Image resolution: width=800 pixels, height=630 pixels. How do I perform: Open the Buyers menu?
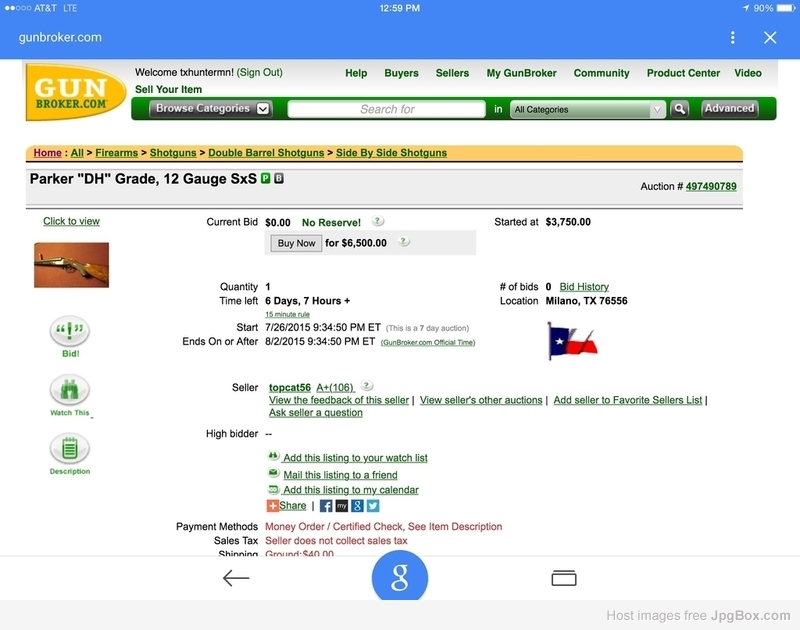point(401,73)
